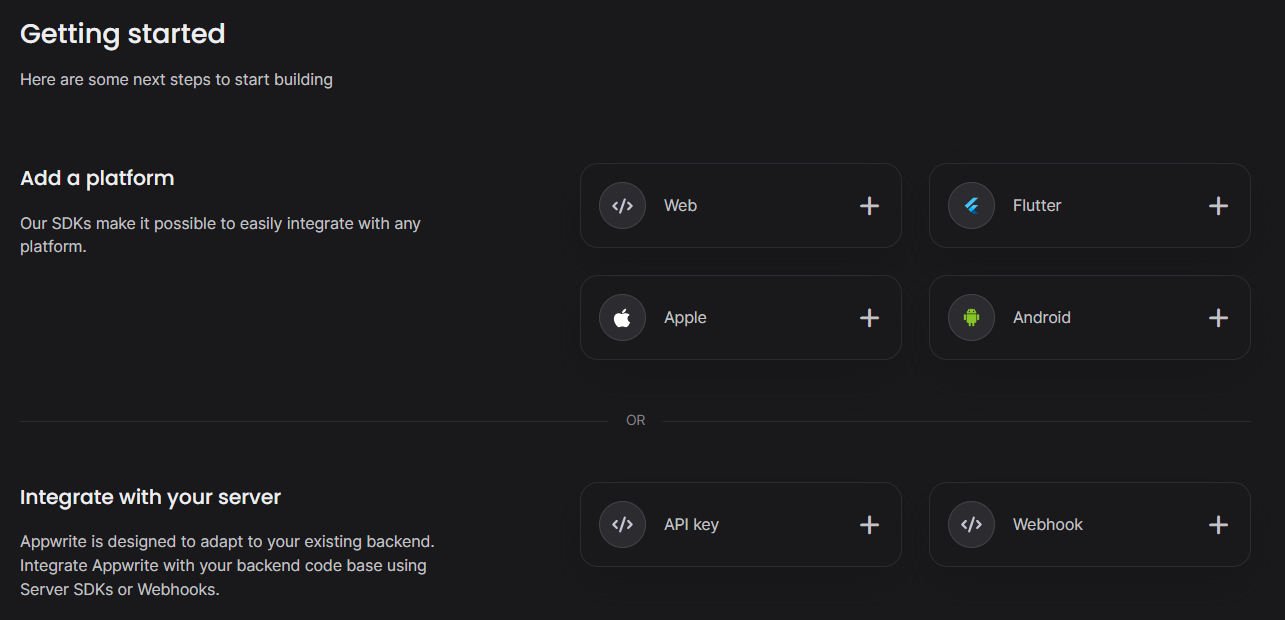The height and width of the screenshot is (620, 1285).
Task: Click the Webhook code icon
Action: click(971, 525)
